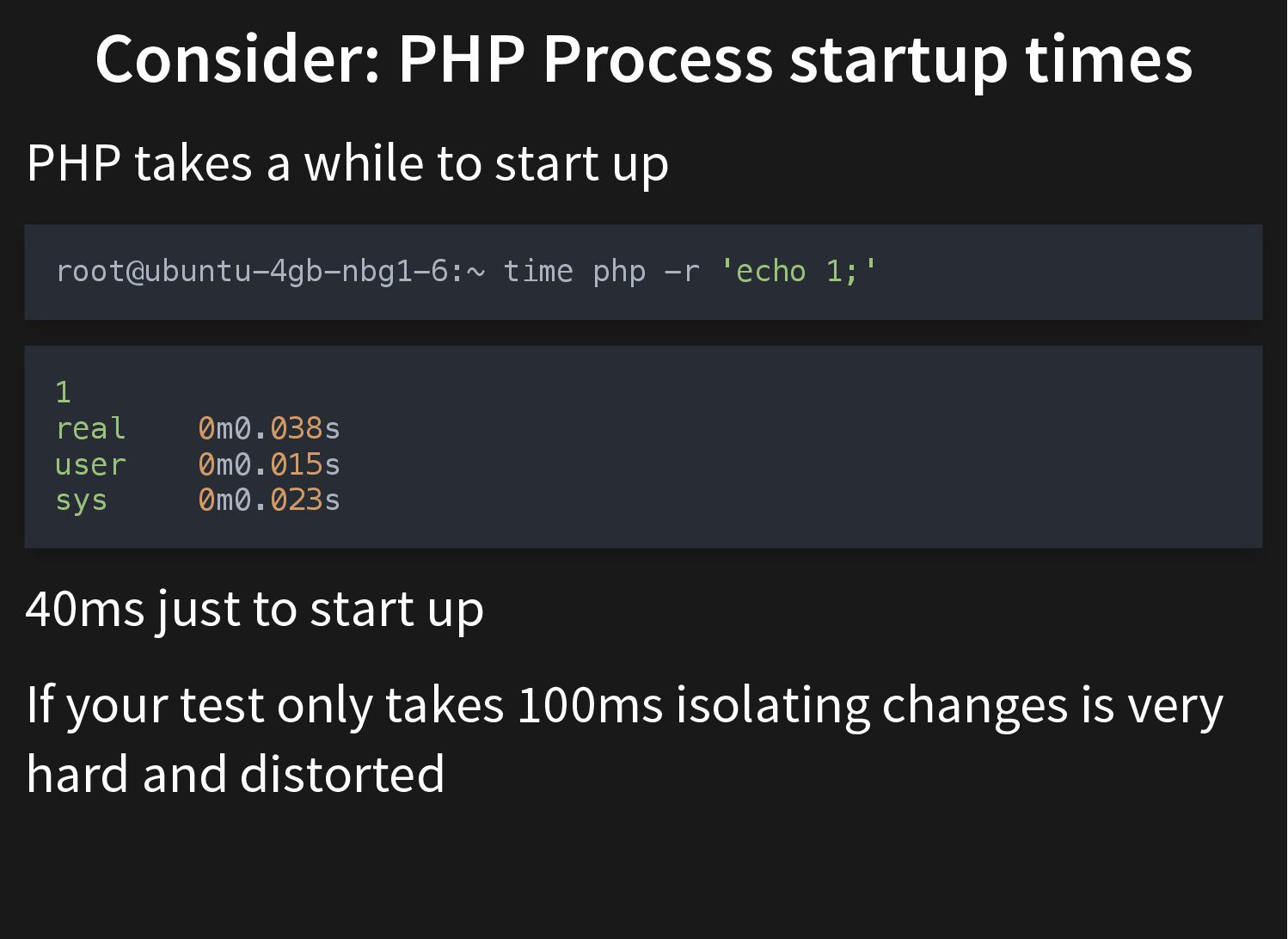Viewport: 1288px width, 939px height.
Task: Click the "-r" flag in the command
Action: [x=682, y=272]
